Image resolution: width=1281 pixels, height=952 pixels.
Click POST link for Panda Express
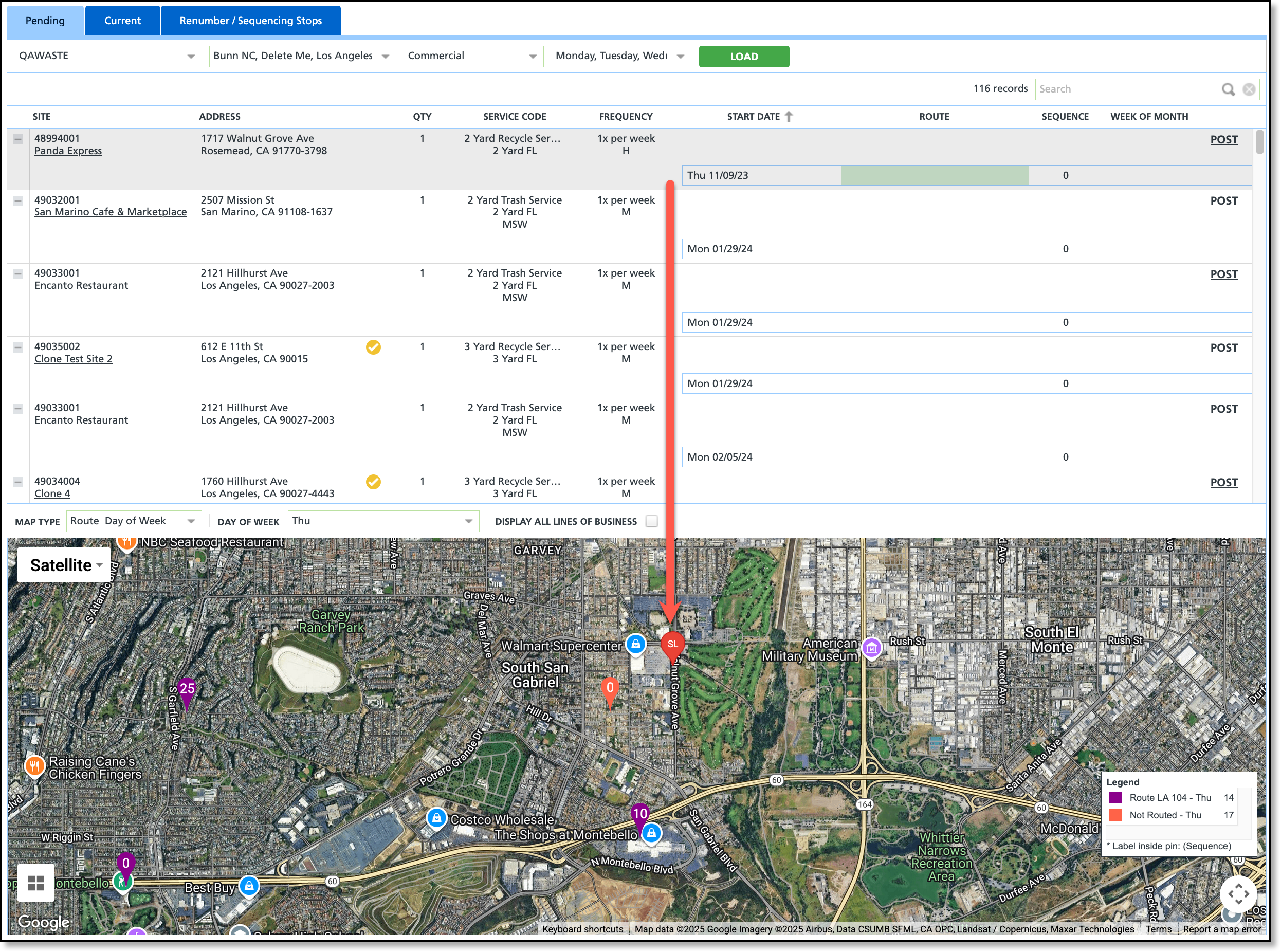pyautogui.click(x=1223, y=139)
